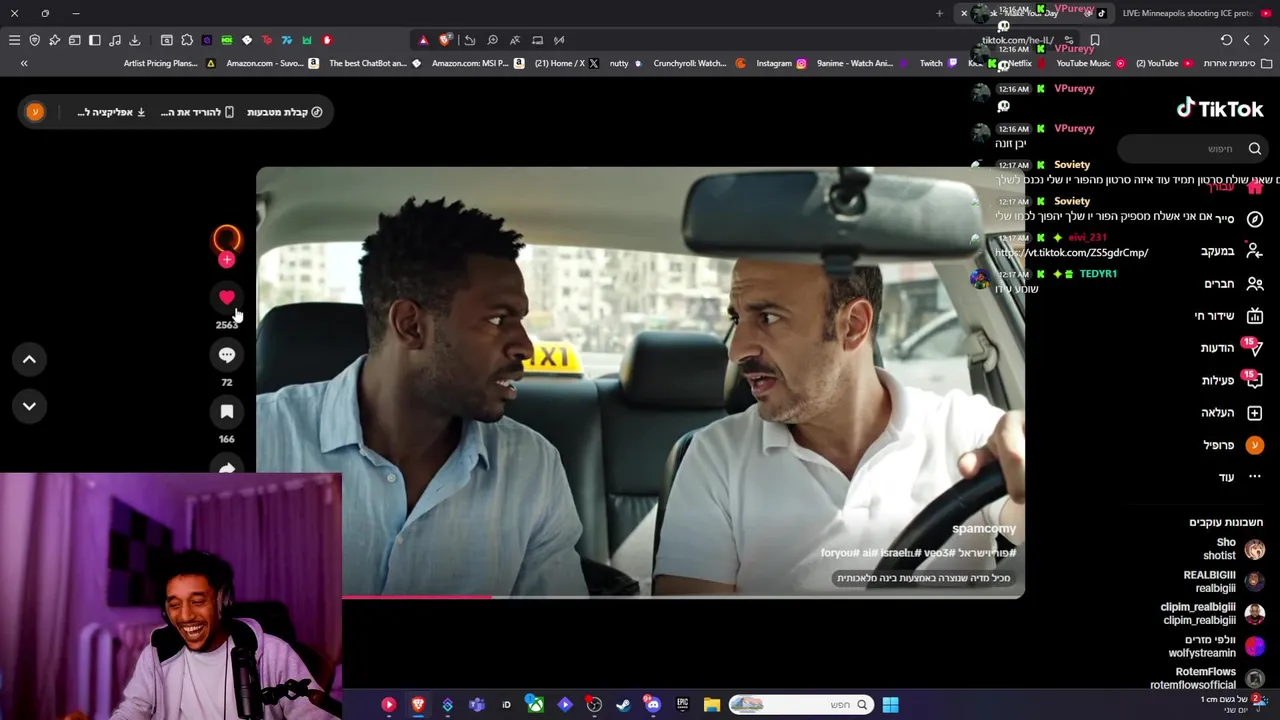Open the wolfystreamin followed account
This screenshot has width=1280, height=720.
click(x=1217, y=646)
